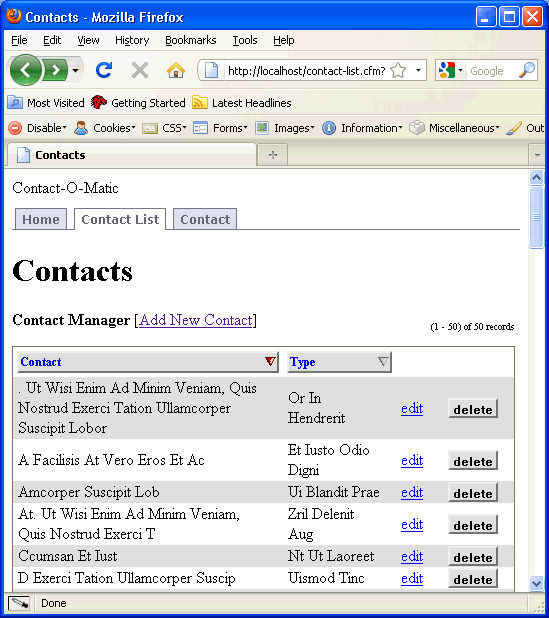Open the Bookmarks menu
Viewport: 549px width, 618px height.
coord(191,40)
